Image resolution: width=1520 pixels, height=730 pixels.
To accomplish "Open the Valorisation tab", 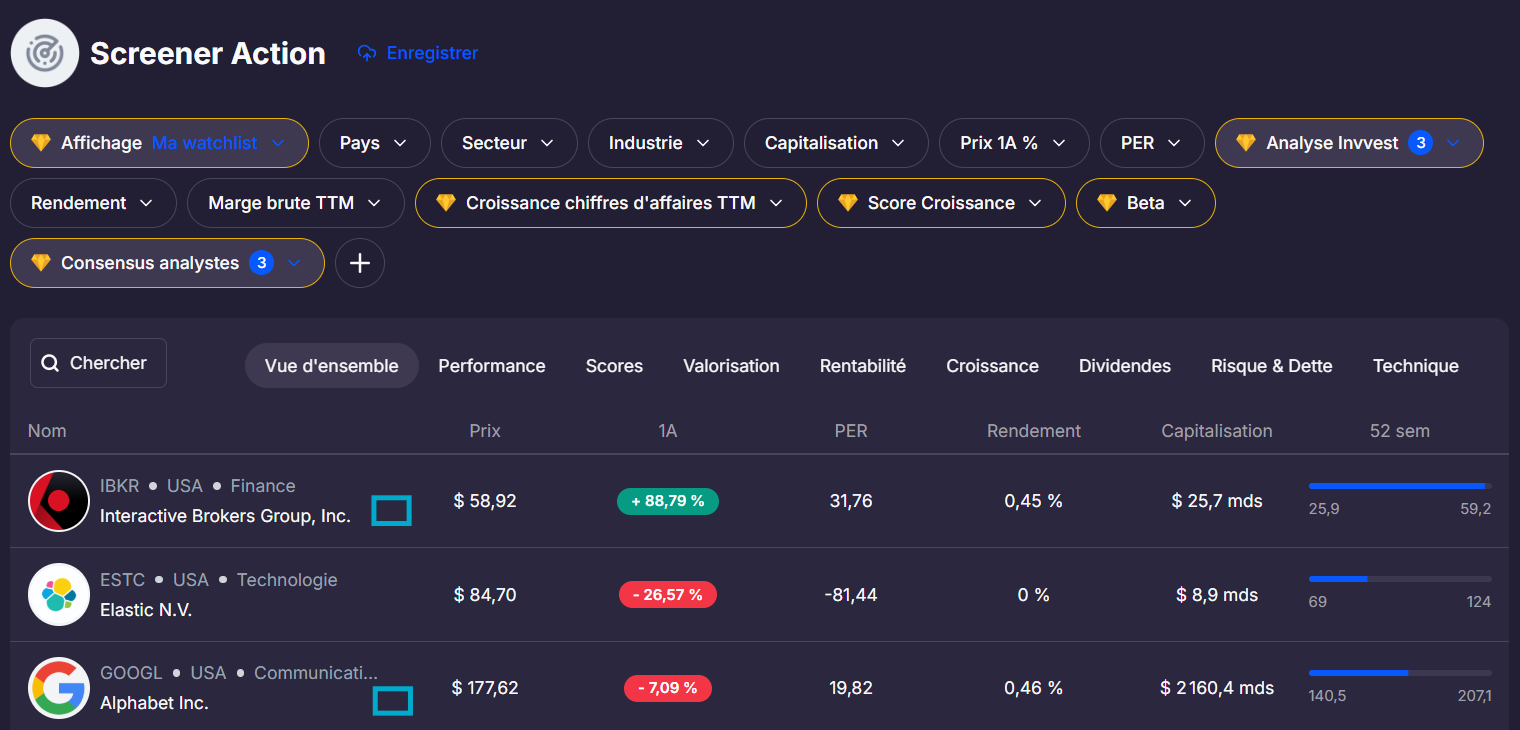I will [x=731, y=366].
